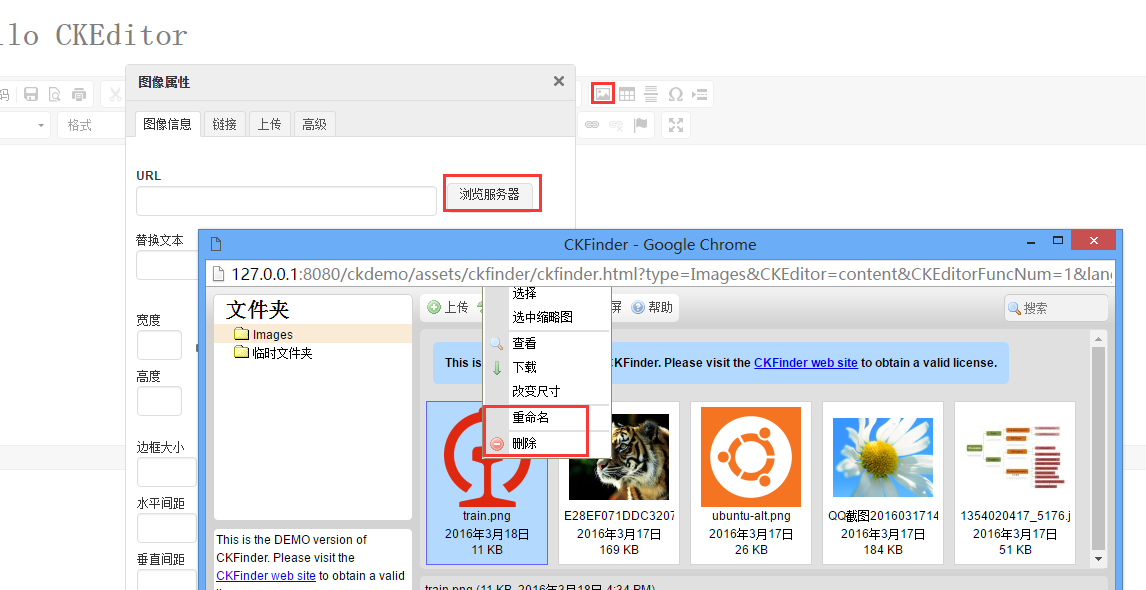1146x590 pixels.
Task: Open the 格式 format dropdown
Action: [x=89, y=125]
